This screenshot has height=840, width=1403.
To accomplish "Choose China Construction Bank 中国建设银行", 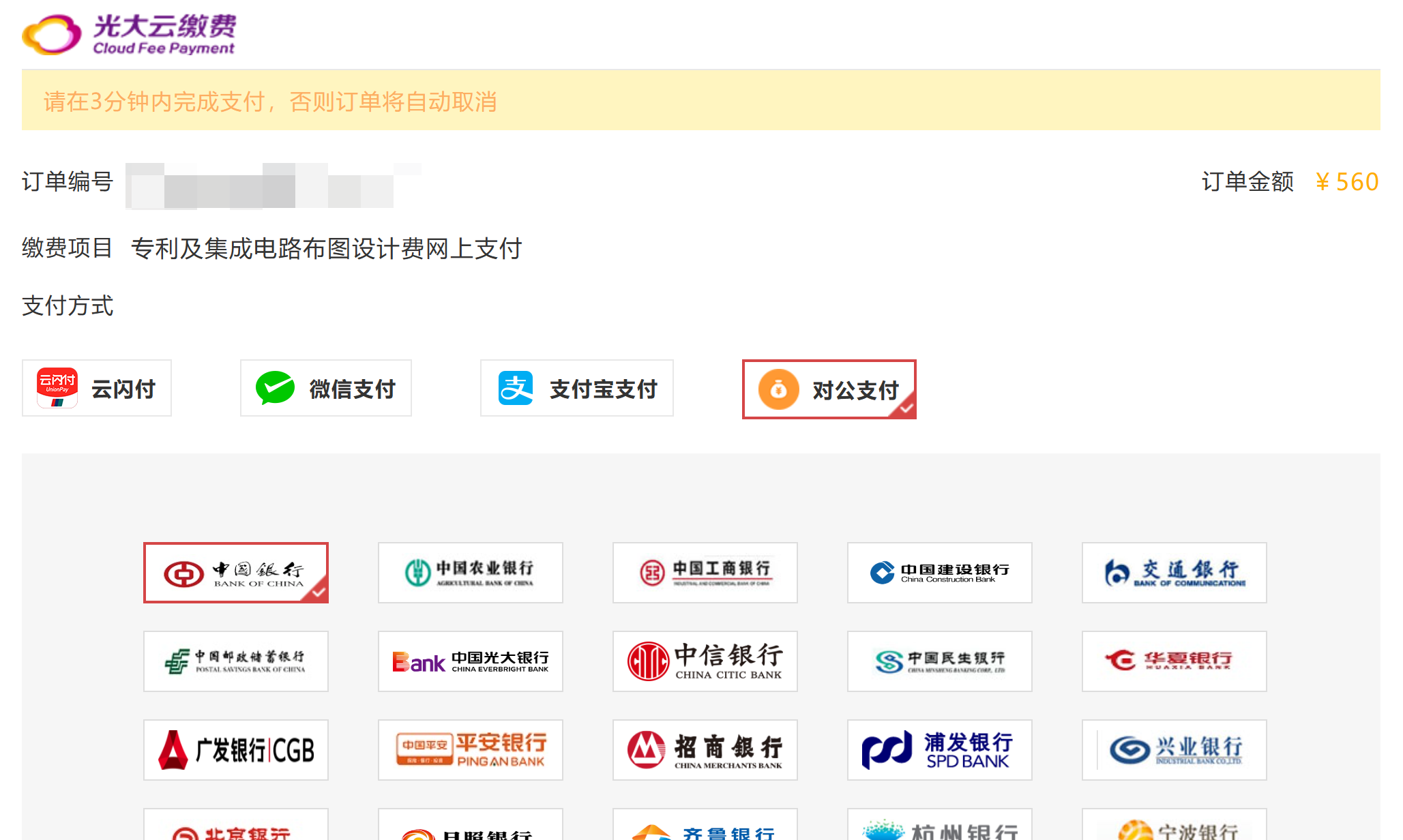I will click(940, 573).
